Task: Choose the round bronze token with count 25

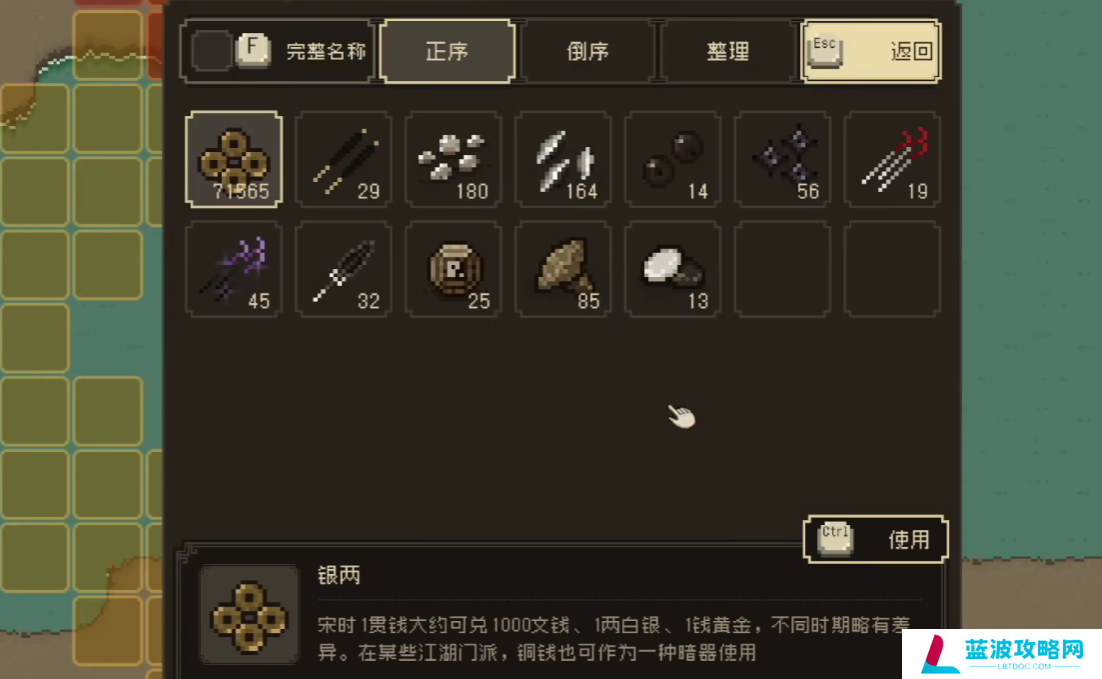Action: [x=453, y=269]
